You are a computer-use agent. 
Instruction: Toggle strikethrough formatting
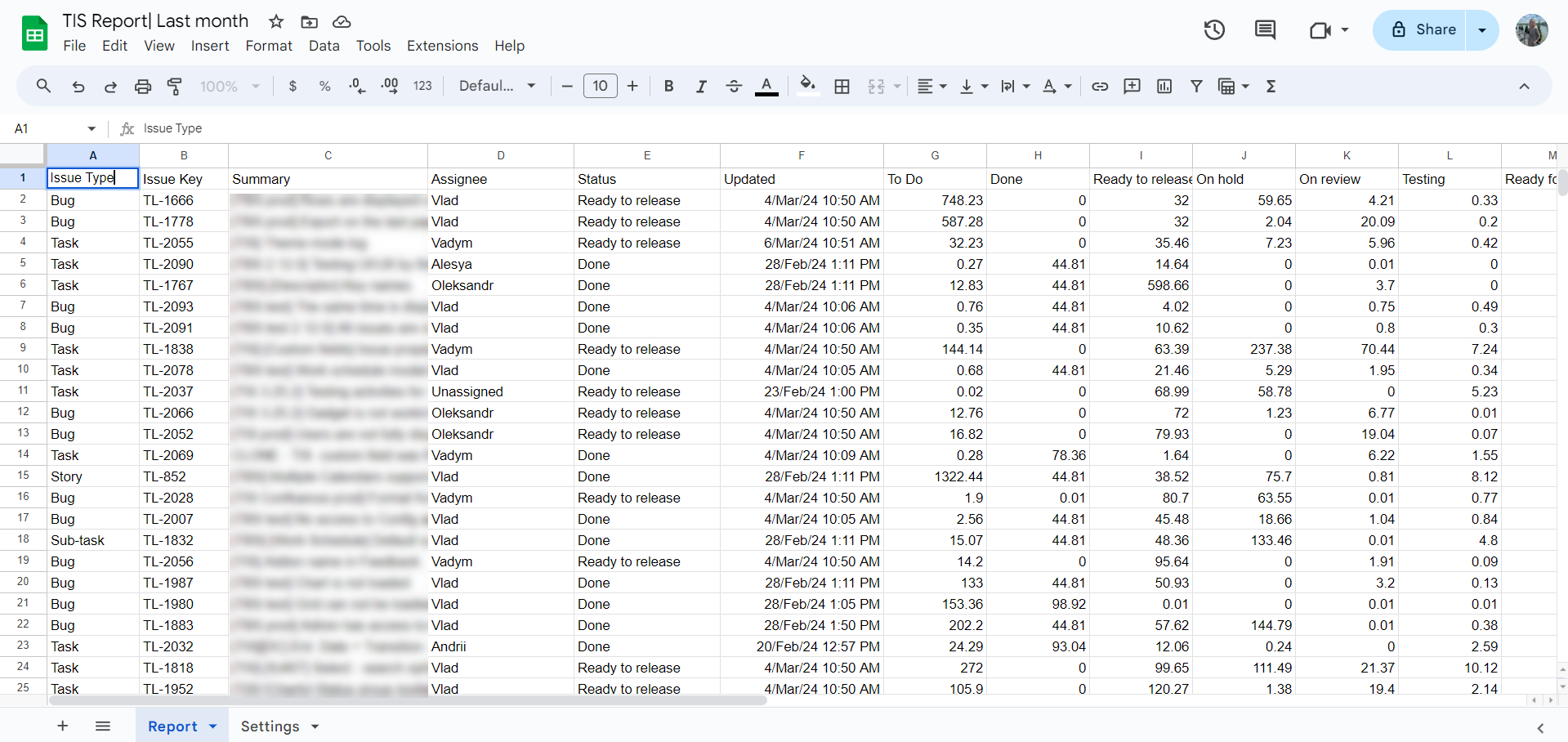(734, 87)
